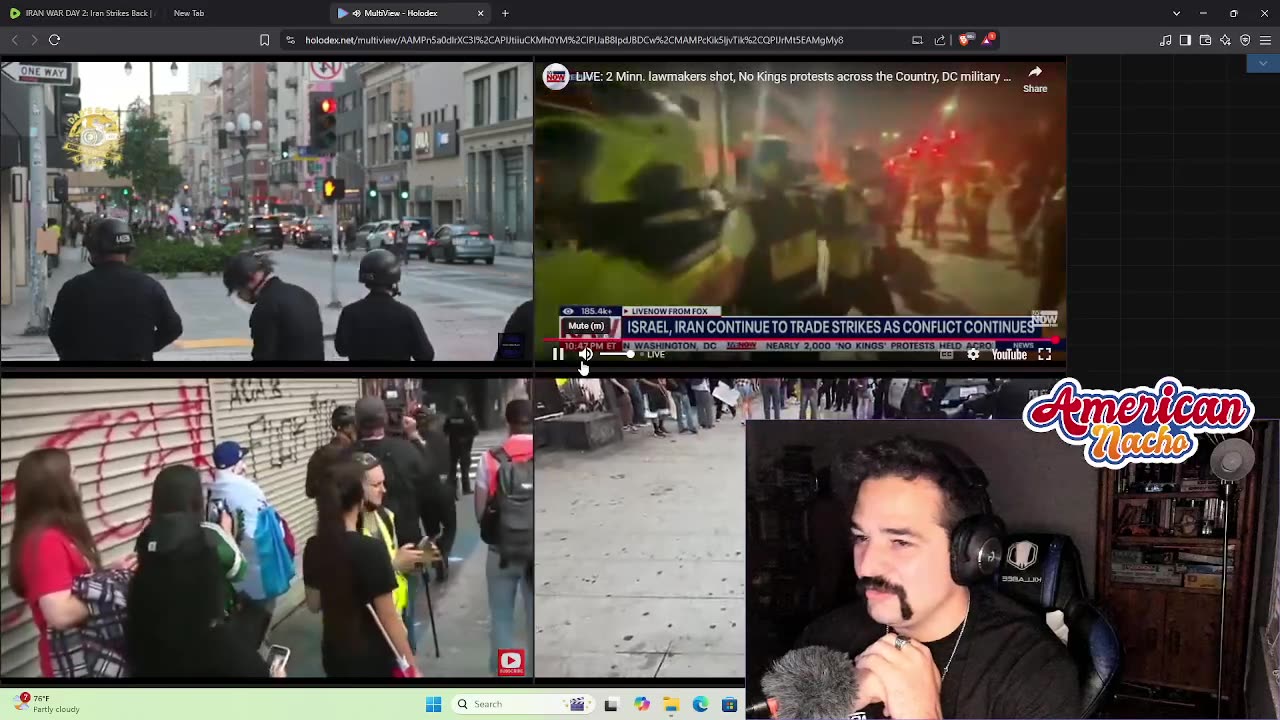
Task: Open the Brave Wallet icon
Action: click(x=1205, y=40)
